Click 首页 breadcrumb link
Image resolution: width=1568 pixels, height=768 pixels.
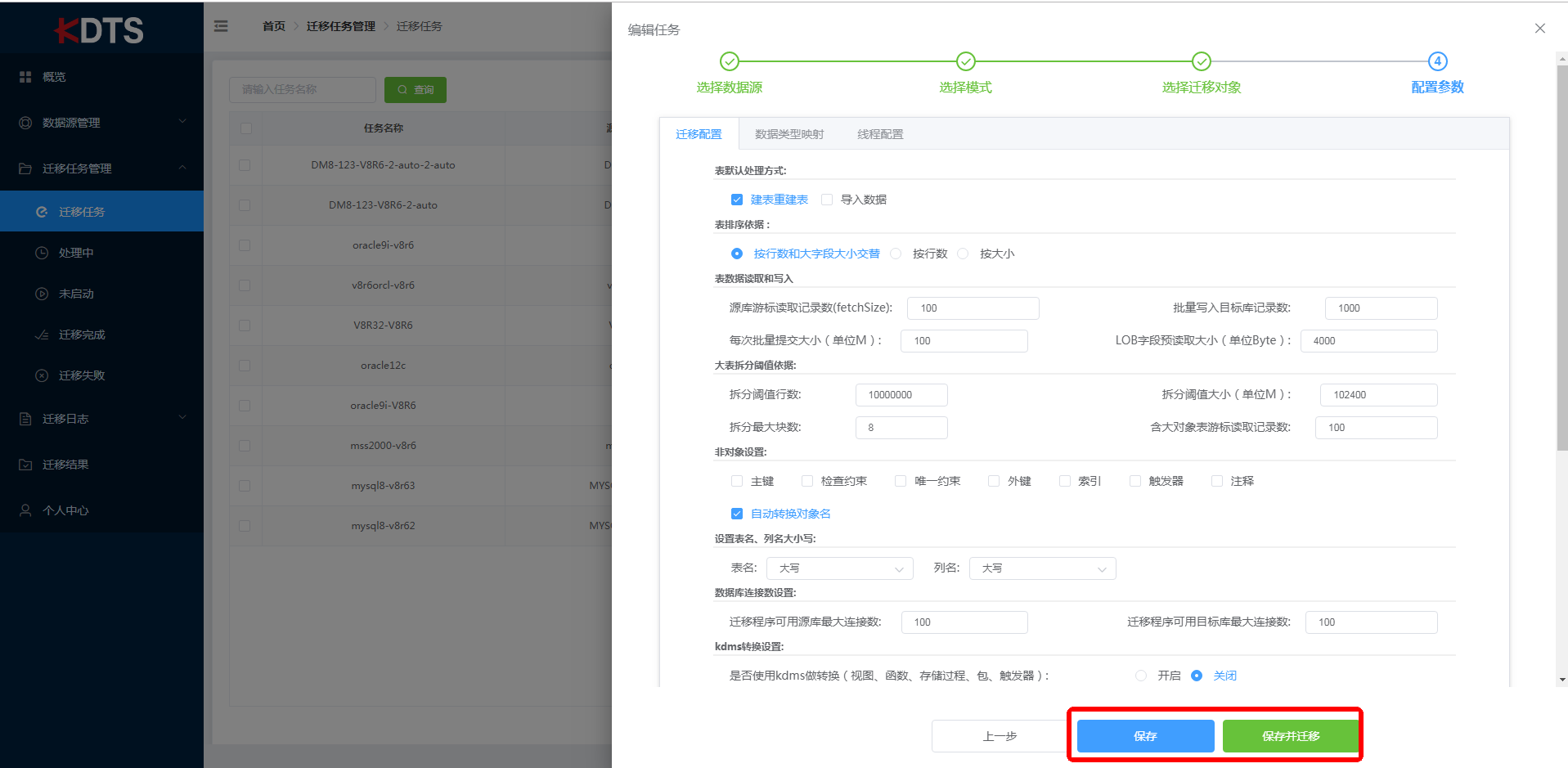(x=274, y=26)
